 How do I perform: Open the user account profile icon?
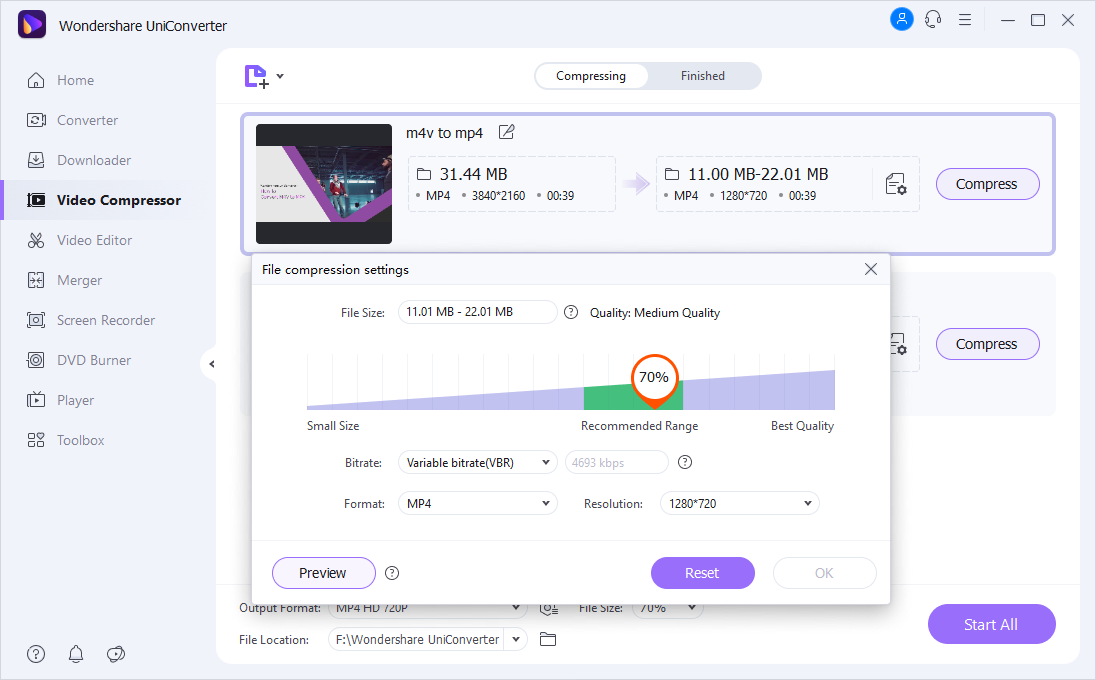[x=902, y=20]
